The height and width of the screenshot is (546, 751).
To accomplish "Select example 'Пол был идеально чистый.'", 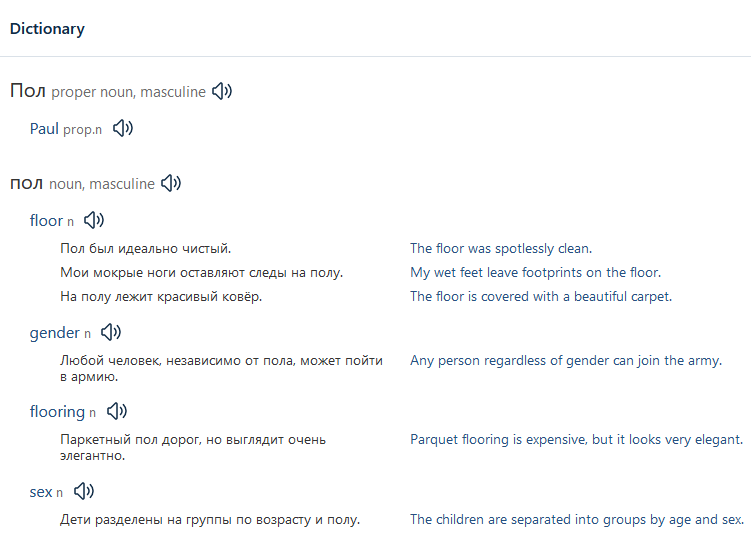I will tap(146, 249).
